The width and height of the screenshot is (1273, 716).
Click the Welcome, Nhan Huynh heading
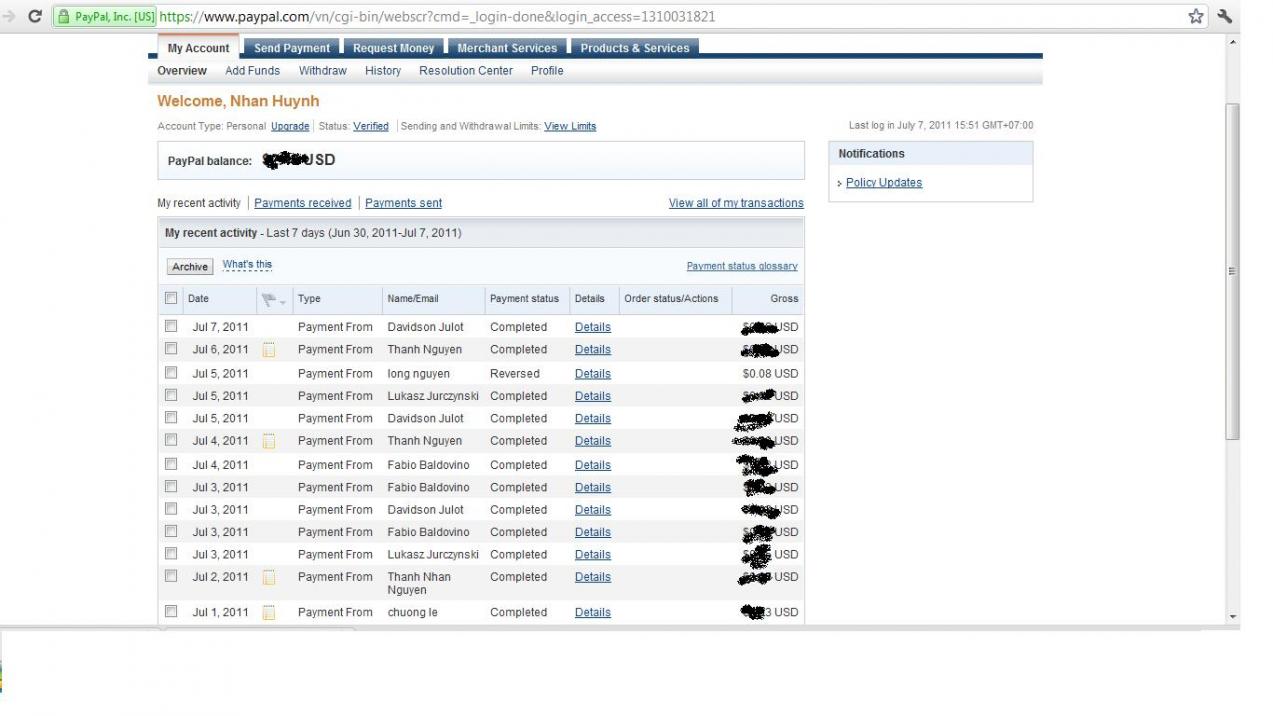(x=238, y=101)
